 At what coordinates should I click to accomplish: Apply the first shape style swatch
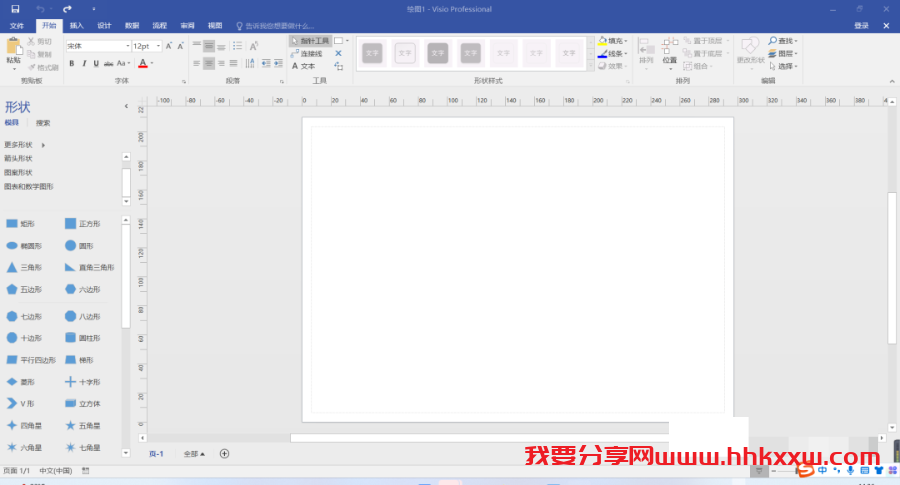point(373,53)
